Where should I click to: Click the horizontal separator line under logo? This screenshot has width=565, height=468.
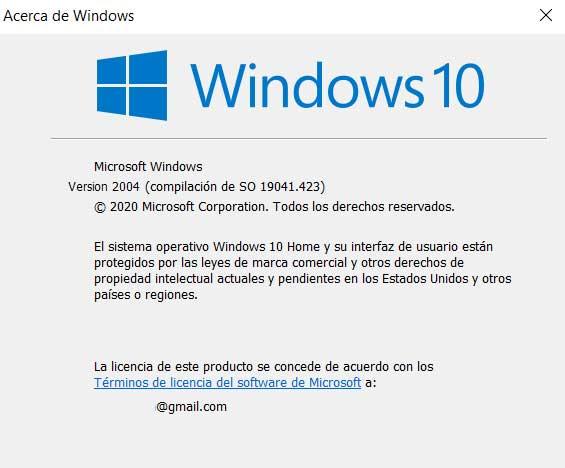pyautogui.click(x=299, y=138)
